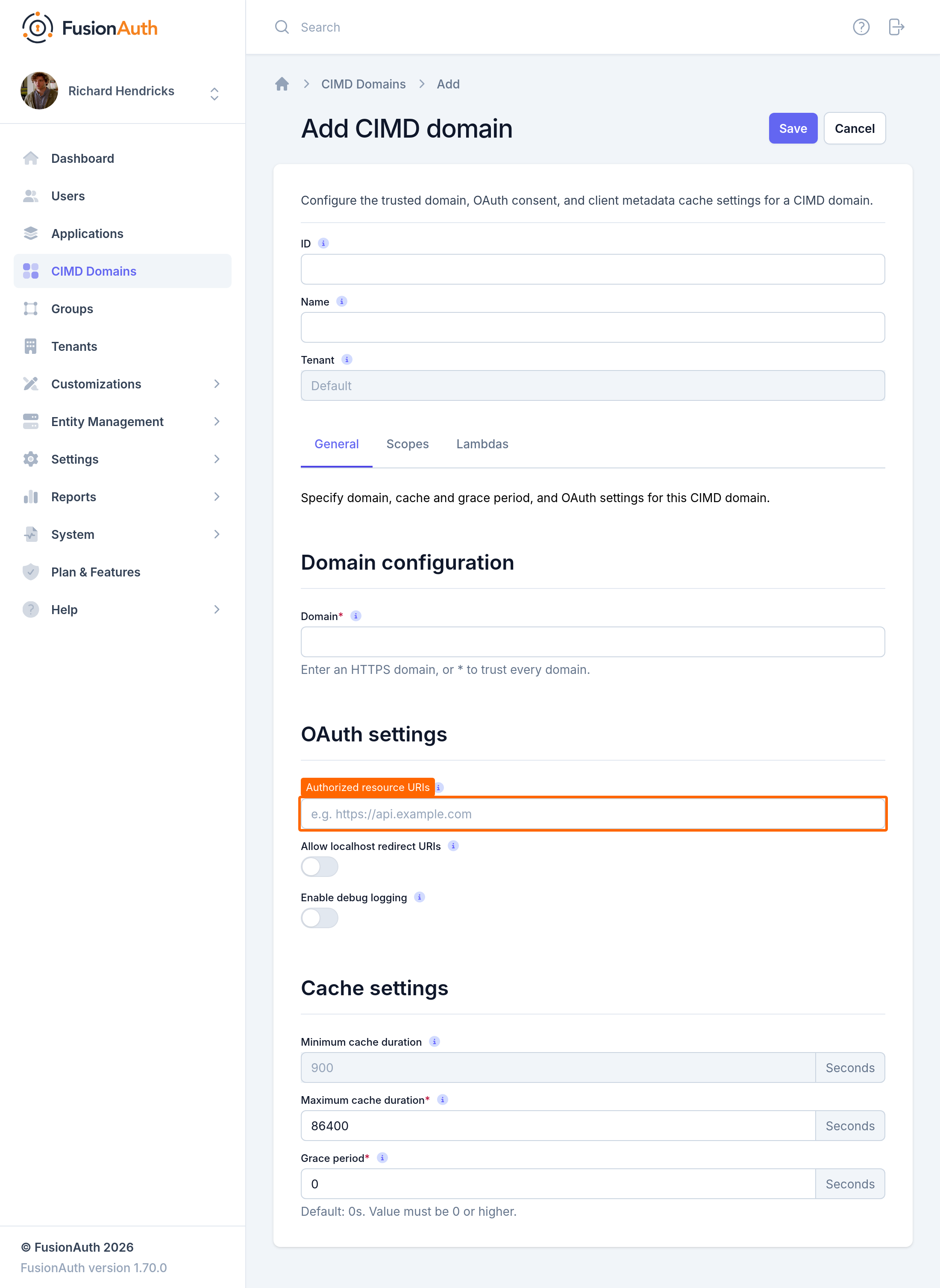Expand the Settings sidebar menu
The image size is (940, 1288).
click(122, 459)
